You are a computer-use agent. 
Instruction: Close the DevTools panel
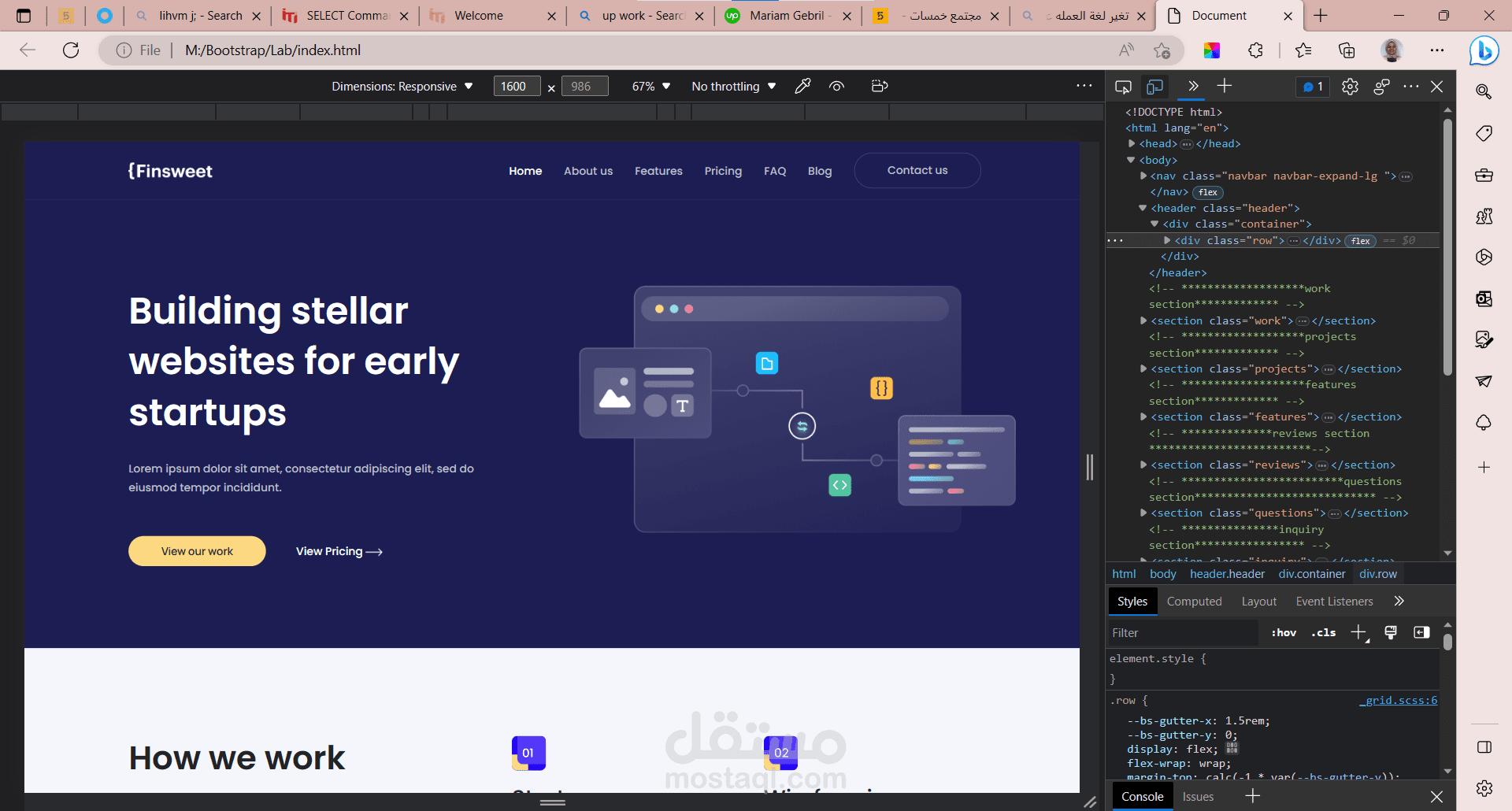click(x=1437, y=87)
